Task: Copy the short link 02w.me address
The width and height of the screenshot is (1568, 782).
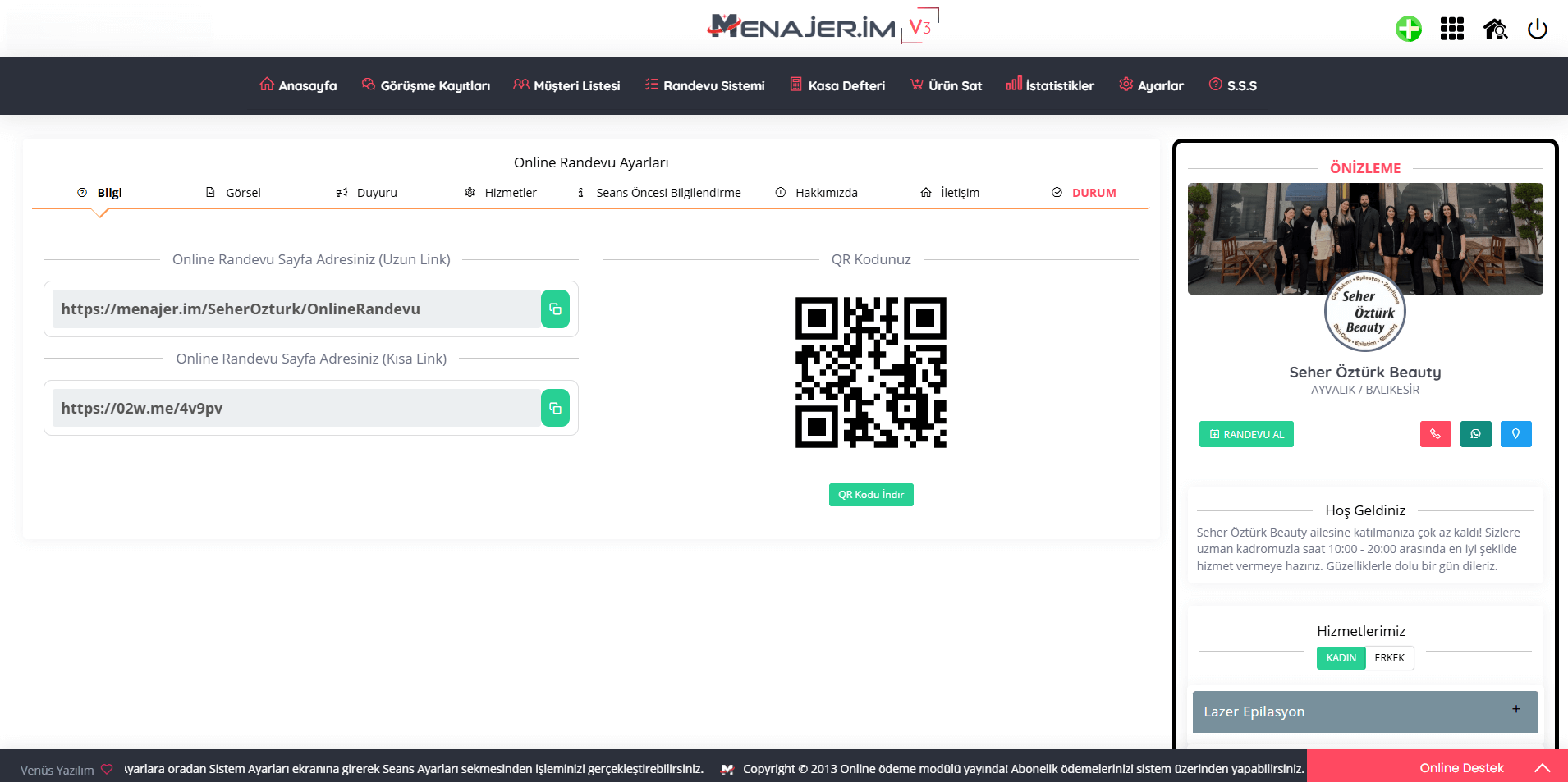Action: click(x=555, y=409)
